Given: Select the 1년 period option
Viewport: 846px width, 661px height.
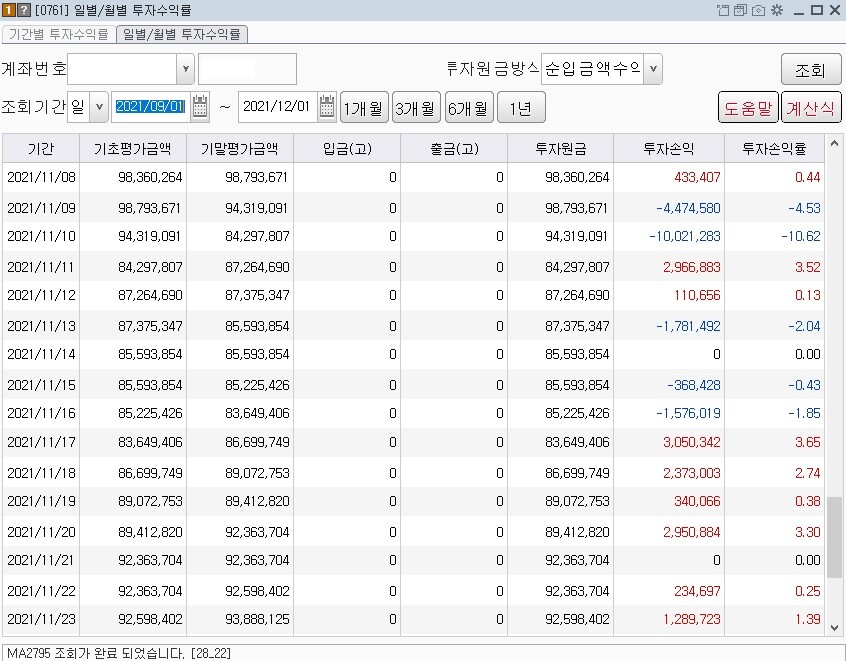Looking at the screenshot, I should (x=520, y=106).
